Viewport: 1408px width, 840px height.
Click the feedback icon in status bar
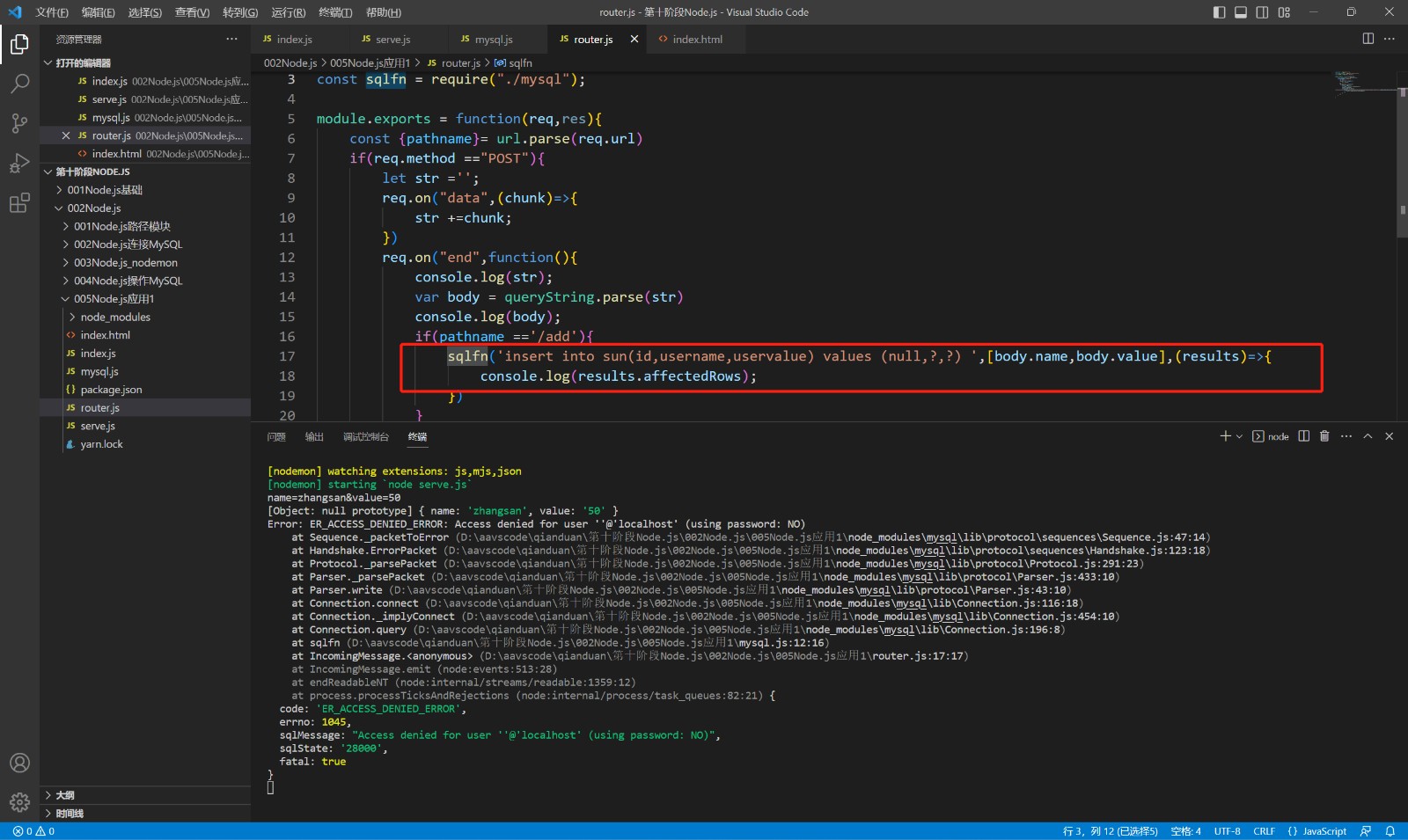coord(1366,831)
